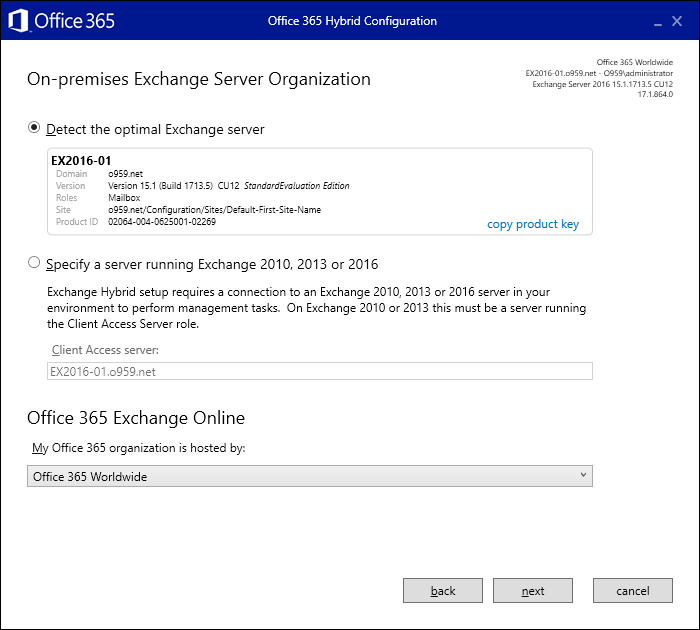Click the Office 365 Exchange Online heading
This screenshot has width=700, height=630.
(136, 418)
